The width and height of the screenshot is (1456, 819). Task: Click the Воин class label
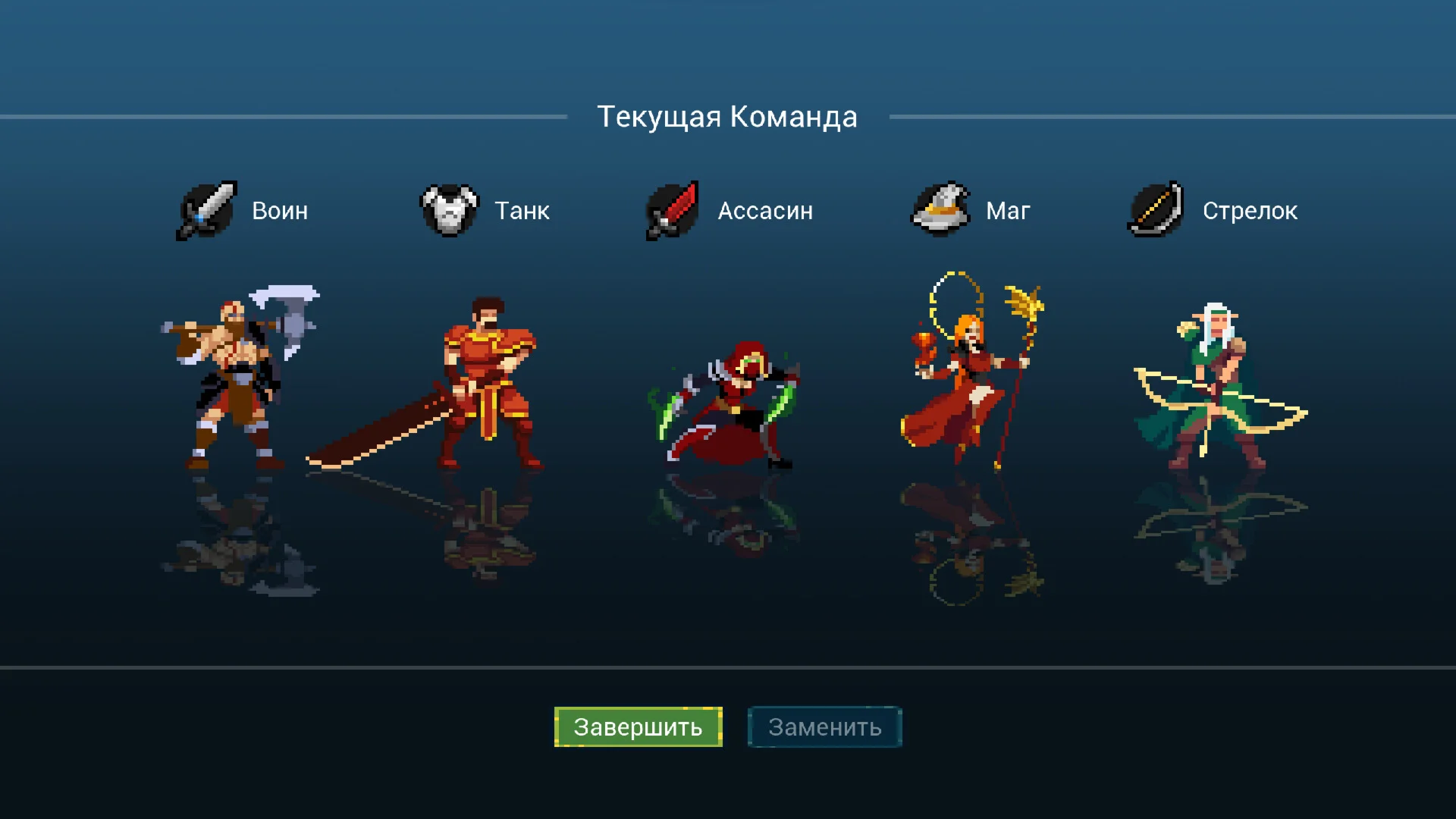point(280,211)
